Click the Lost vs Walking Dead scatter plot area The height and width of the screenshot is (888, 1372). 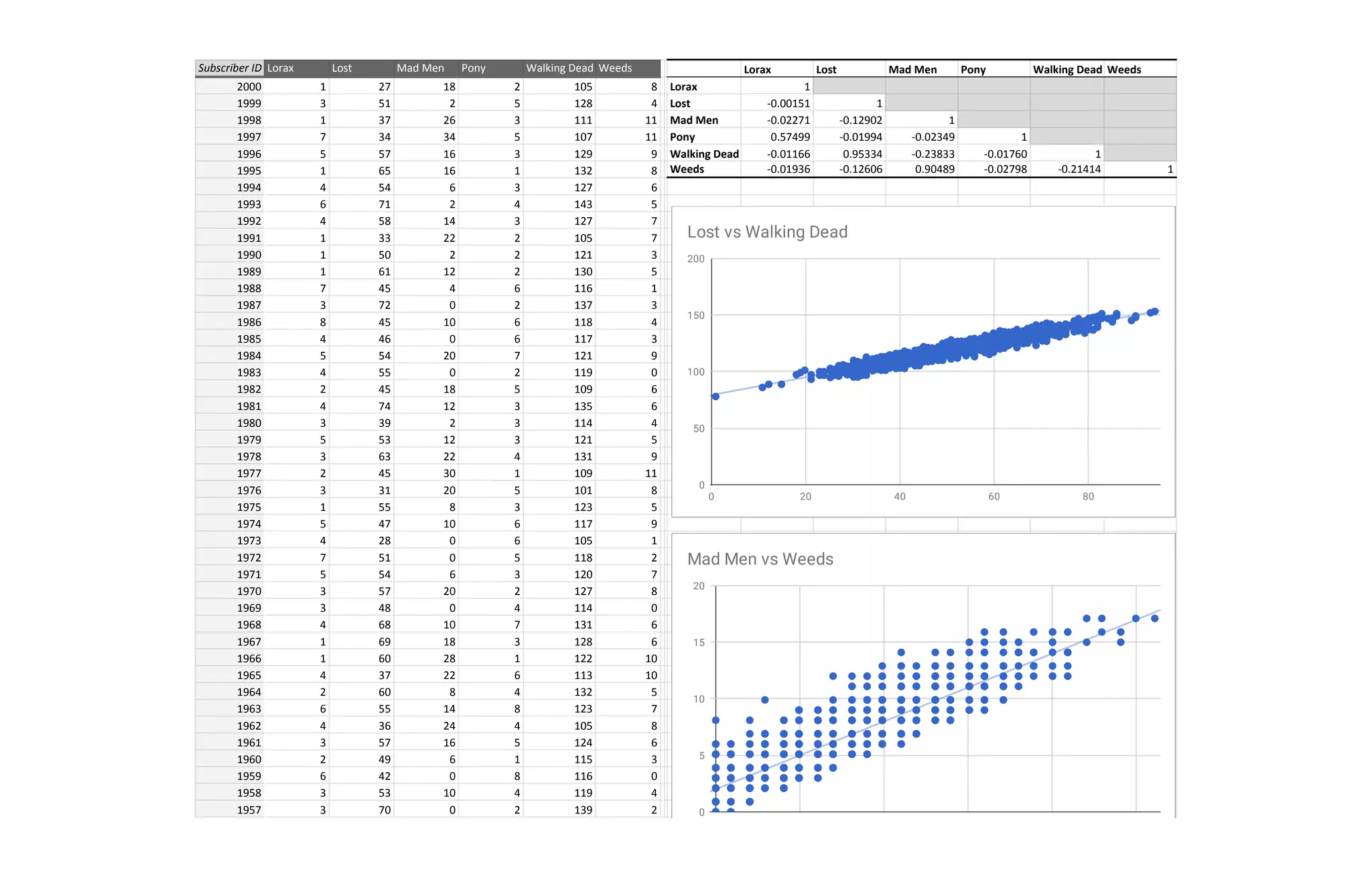(935, 372)
